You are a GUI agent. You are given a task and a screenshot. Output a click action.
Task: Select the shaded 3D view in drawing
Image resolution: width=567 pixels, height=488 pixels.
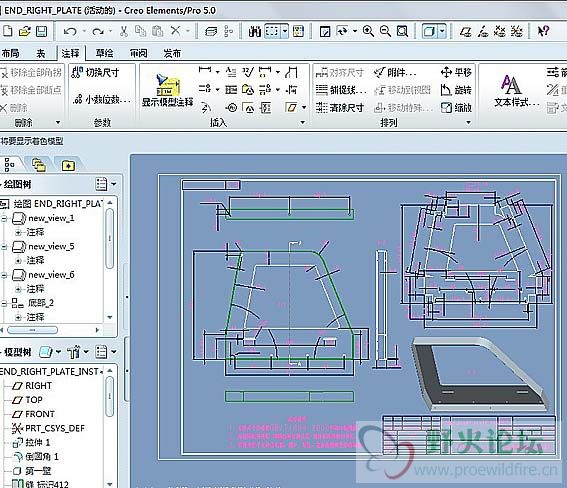(x=481, y=375)
